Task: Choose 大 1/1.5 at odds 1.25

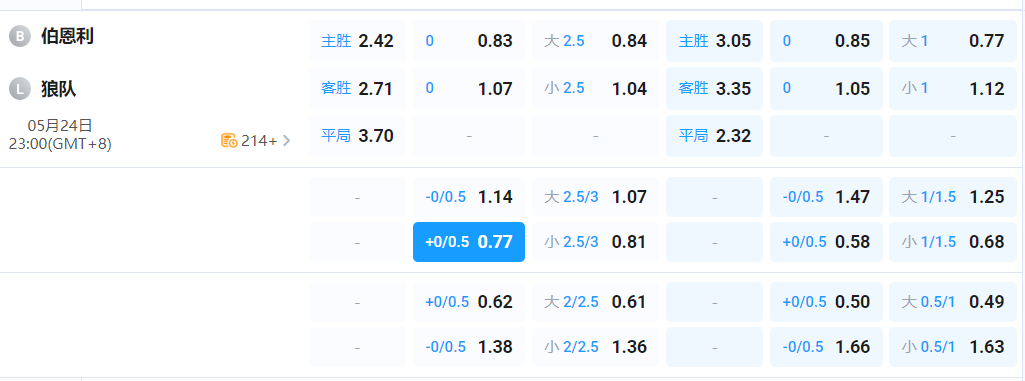Action: tap(953, 197)
